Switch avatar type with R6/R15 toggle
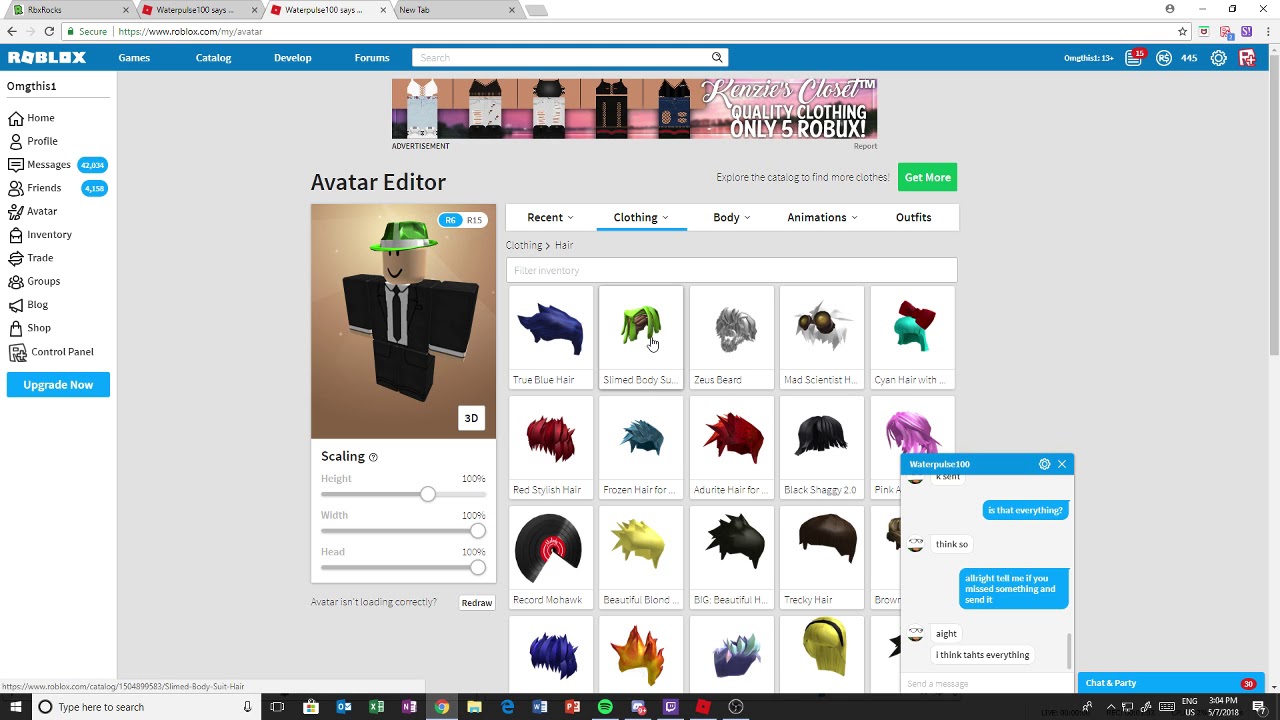Viewport: 1280px width, 720px height. (x=462, y=220)
